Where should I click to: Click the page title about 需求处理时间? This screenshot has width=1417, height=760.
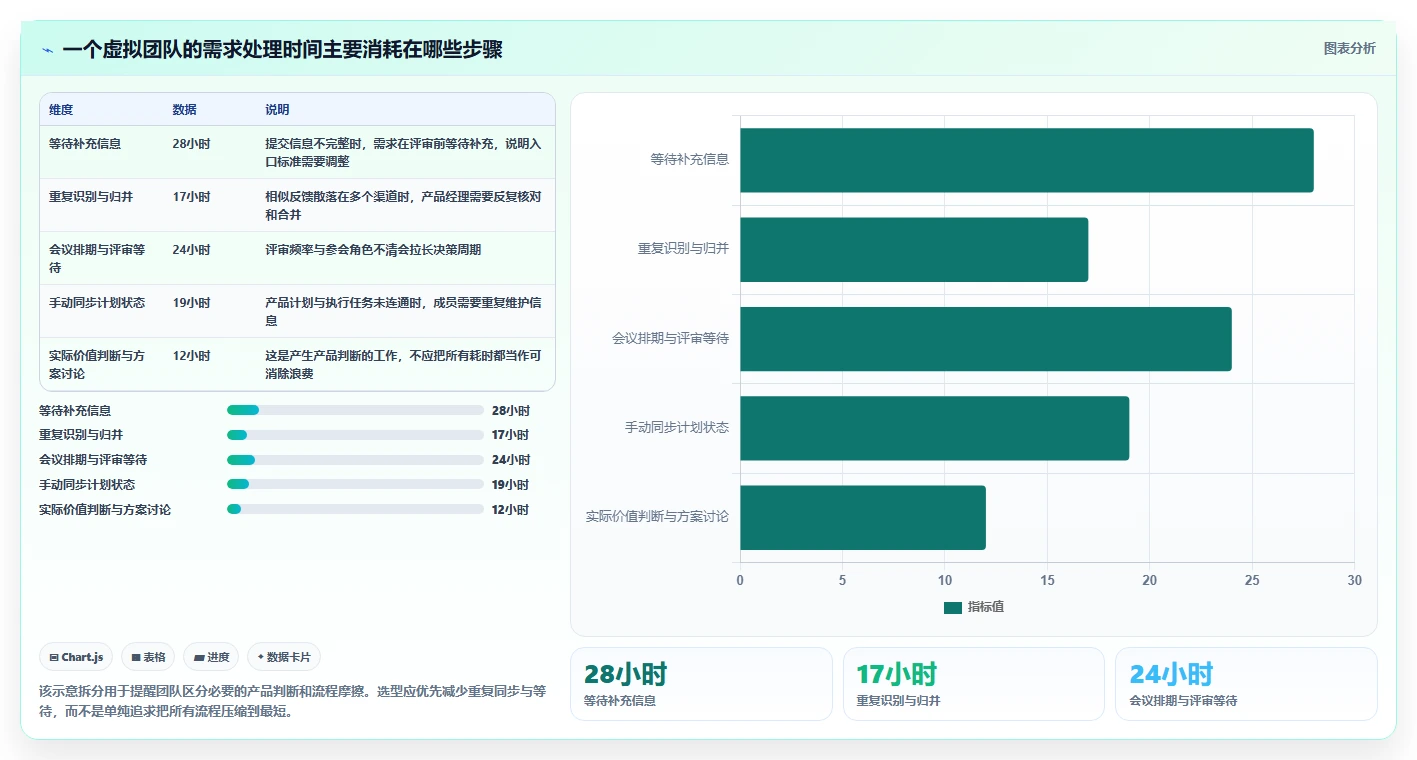point(282,50)
